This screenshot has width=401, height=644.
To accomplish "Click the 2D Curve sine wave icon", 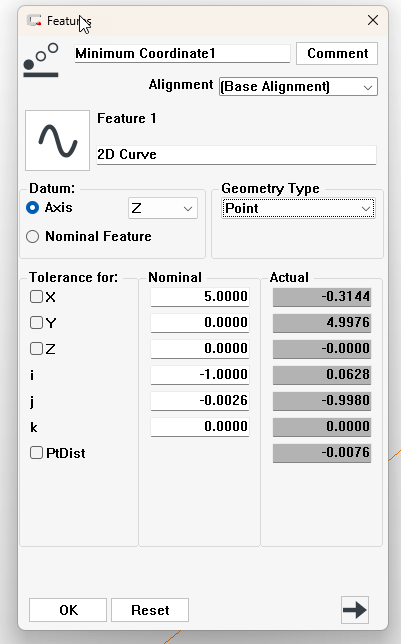I will point(58,140).
